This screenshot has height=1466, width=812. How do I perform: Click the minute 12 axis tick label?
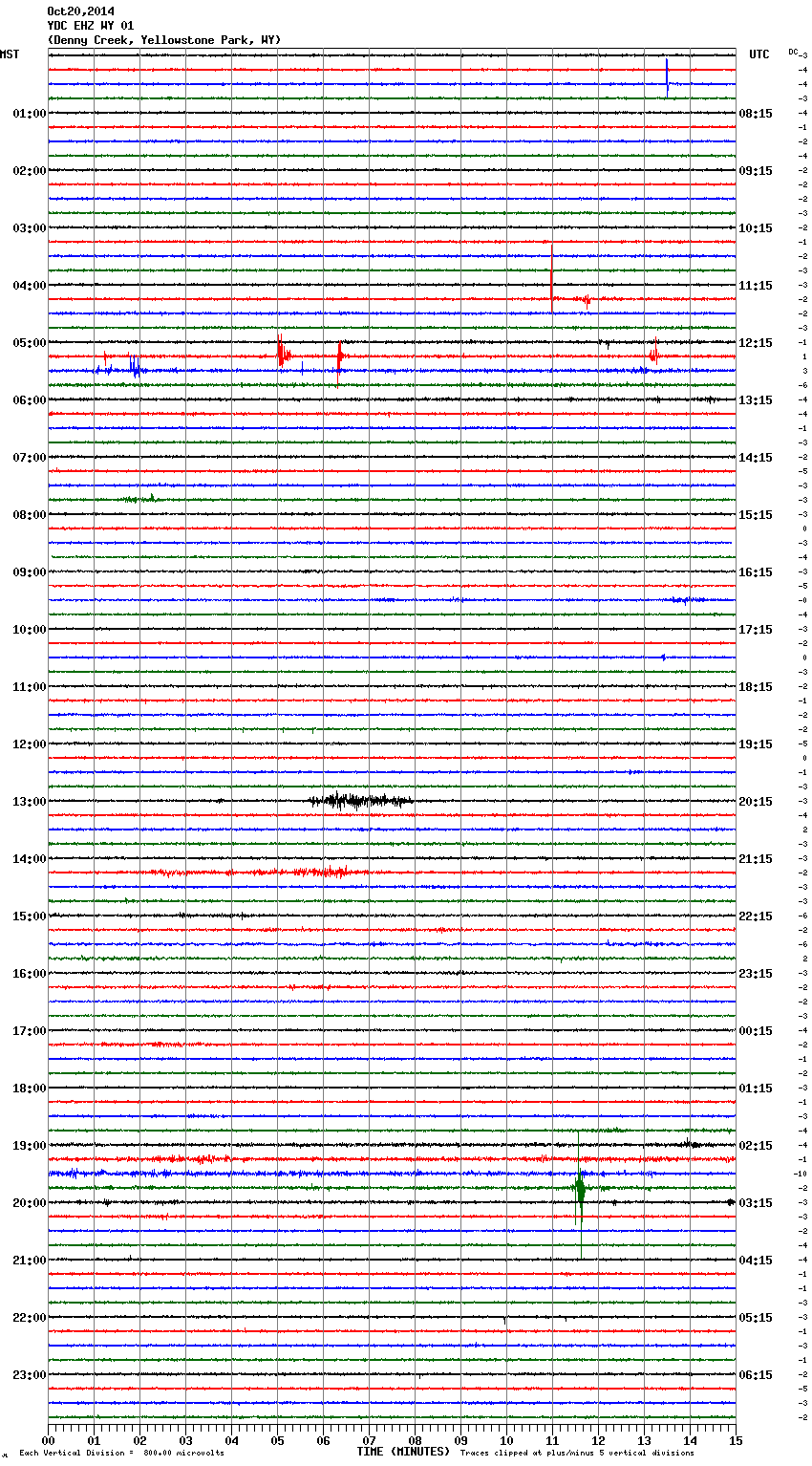point(598,1440)
